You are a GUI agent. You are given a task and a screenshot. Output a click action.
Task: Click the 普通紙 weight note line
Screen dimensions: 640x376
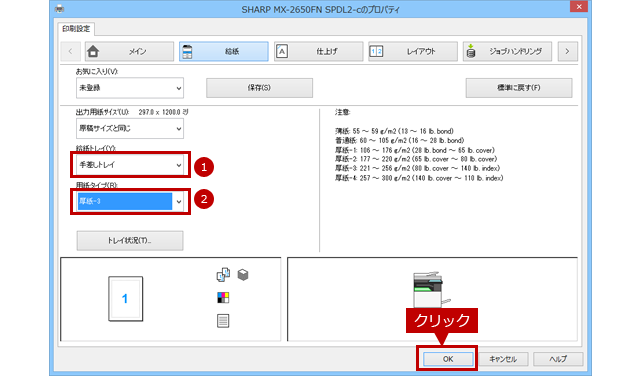pos(399,140)
